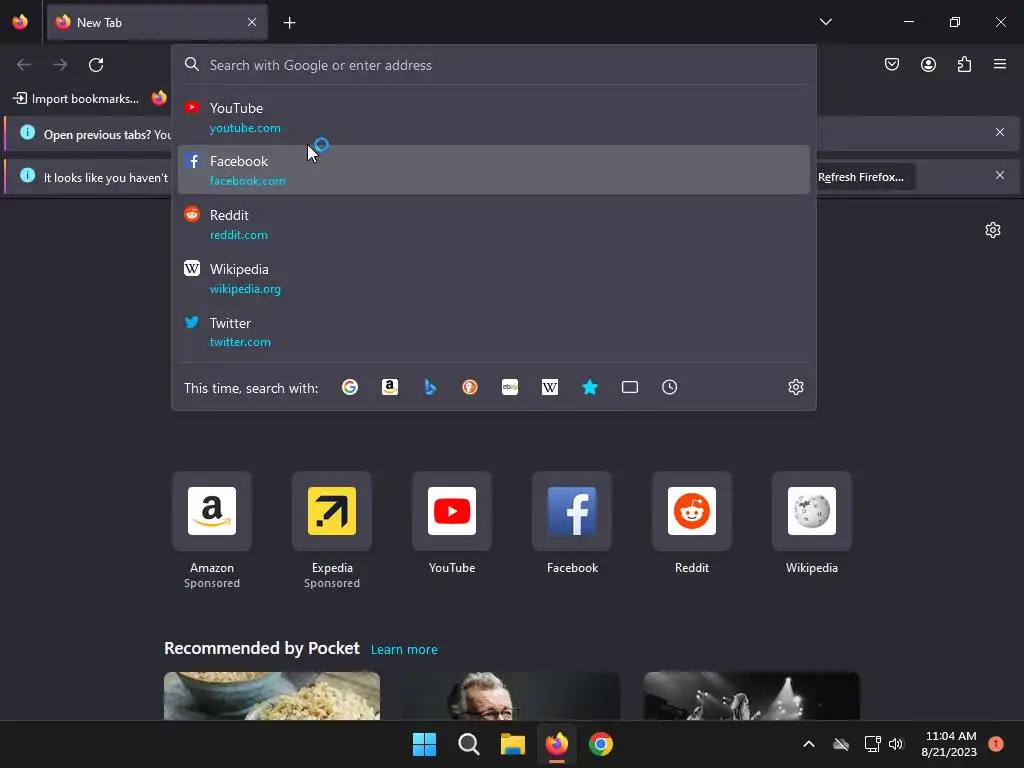The height and width of the screenshot is (768, 1024).
Task: Open the Pocket story with food bowl image
Action: pyautogui.click(x=272, y=696)
